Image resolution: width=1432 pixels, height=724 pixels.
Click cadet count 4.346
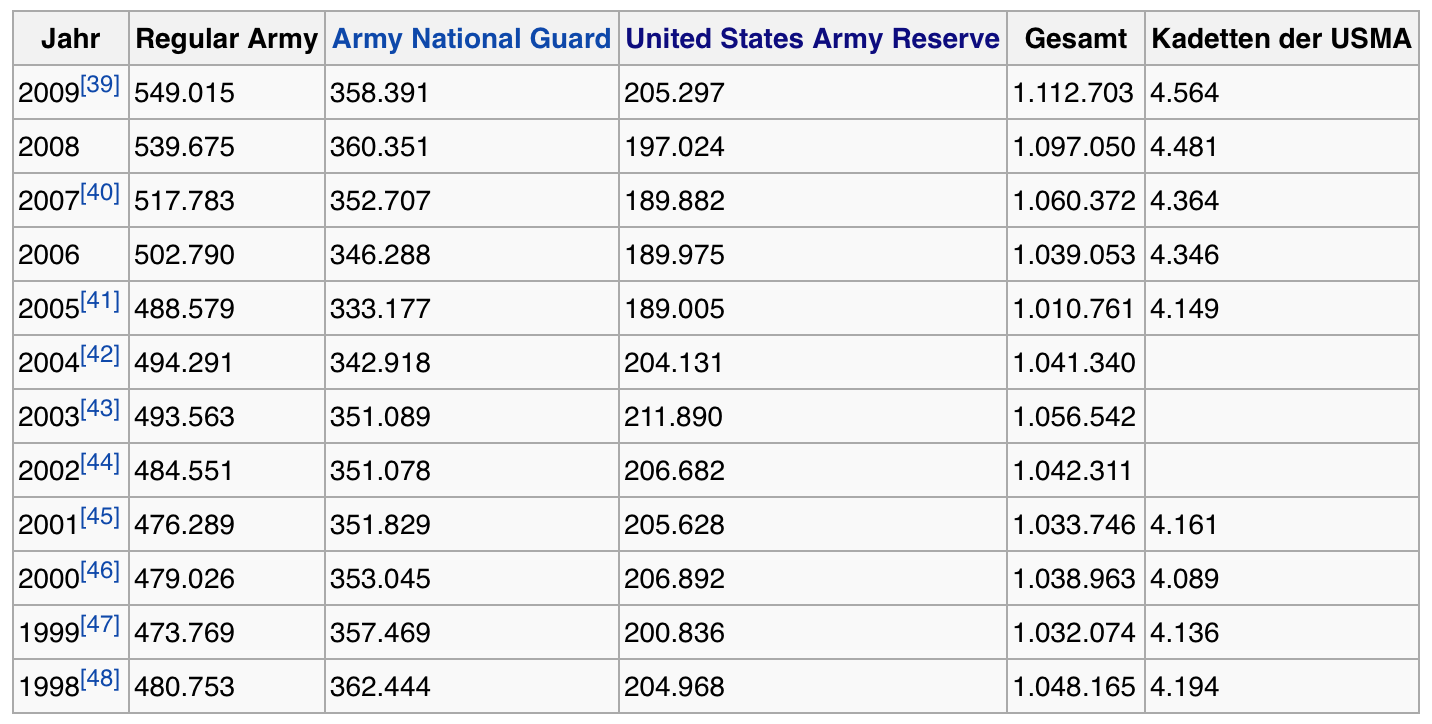1185,255
